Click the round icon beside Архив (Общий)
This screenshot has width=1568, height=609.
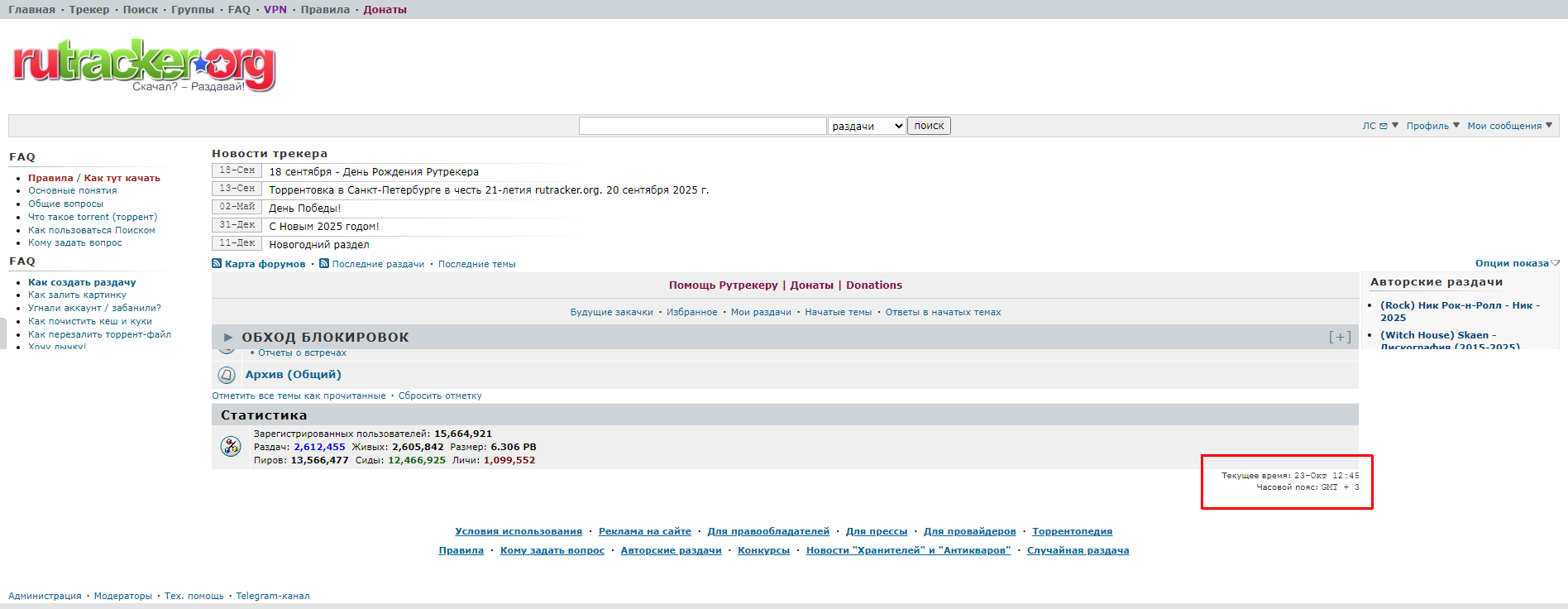(227, 375)
